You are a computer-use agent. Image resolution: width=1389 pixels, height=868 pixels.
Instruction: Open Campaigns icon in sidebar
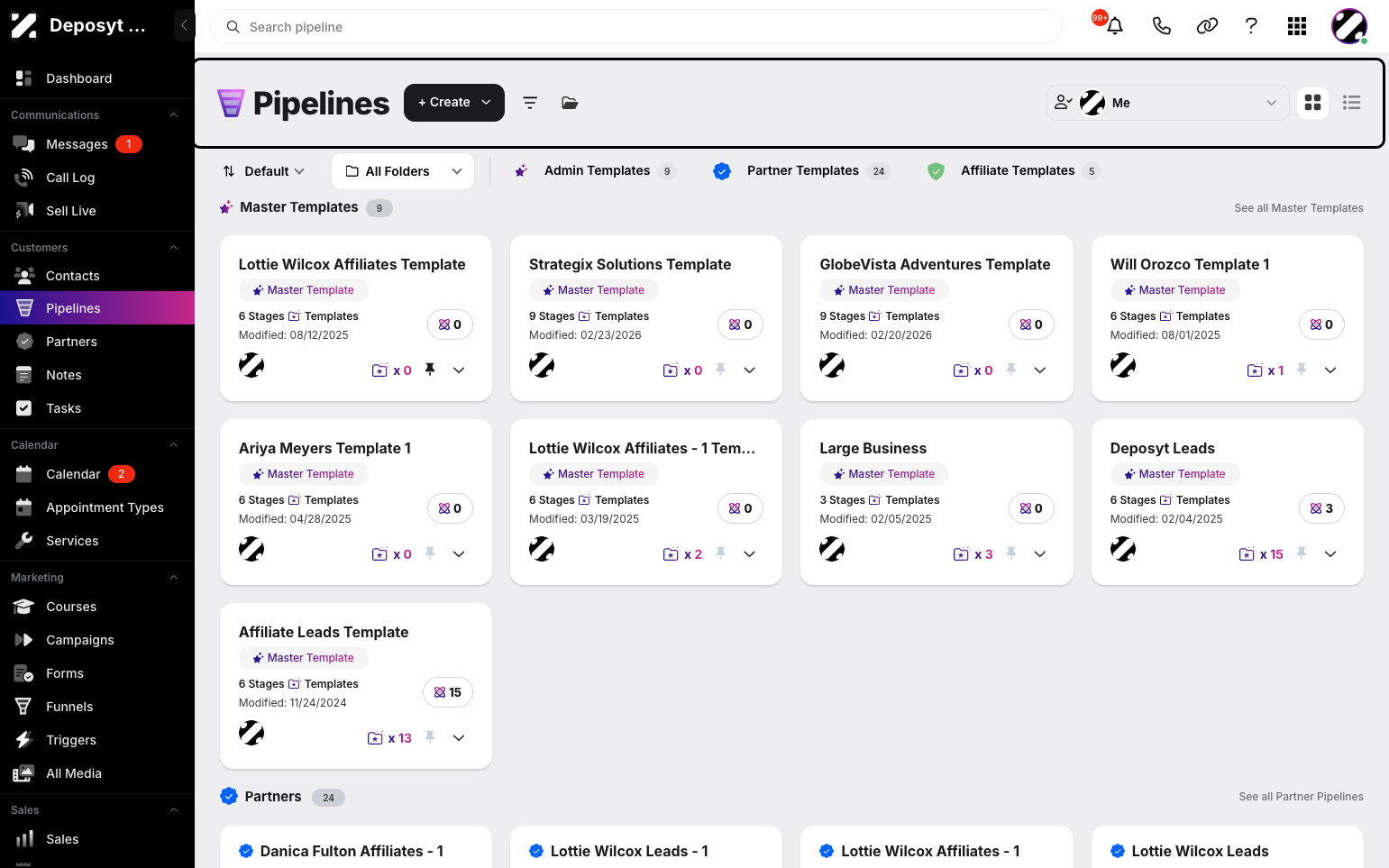tap(24, 640)
